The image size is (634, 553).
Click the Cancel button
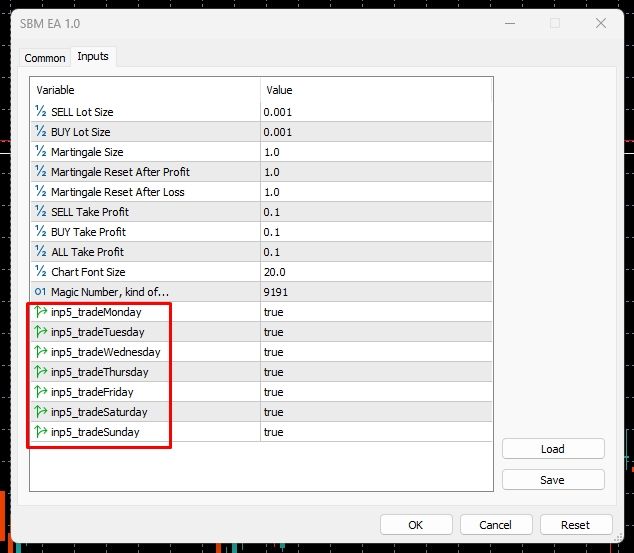click(495, 525)
